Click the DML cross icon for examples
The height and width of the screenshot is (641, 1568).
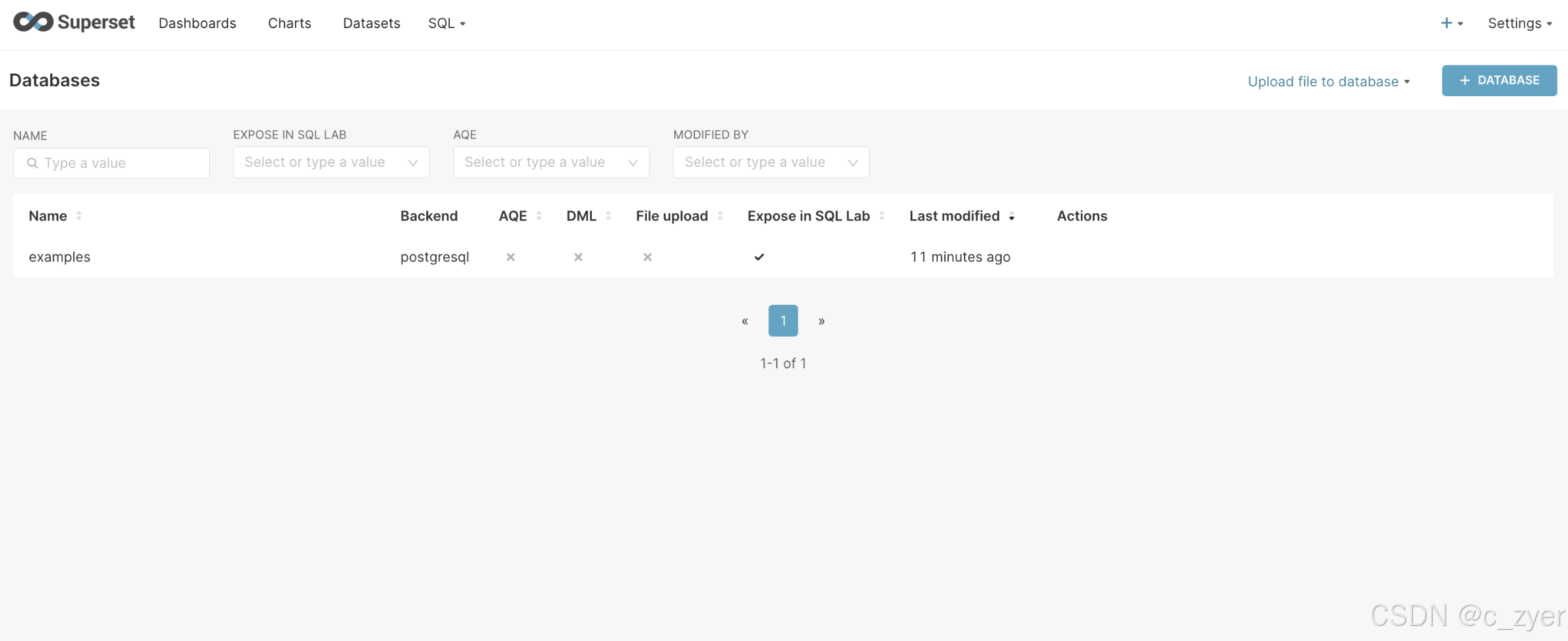(578, 257)
